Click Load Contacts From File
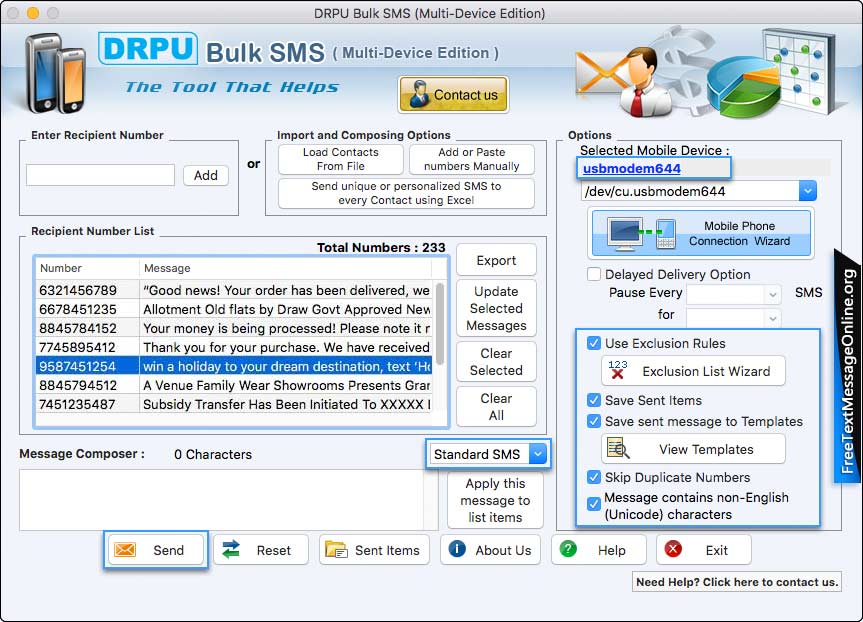863x622 pixels. (x=341, y=159)
